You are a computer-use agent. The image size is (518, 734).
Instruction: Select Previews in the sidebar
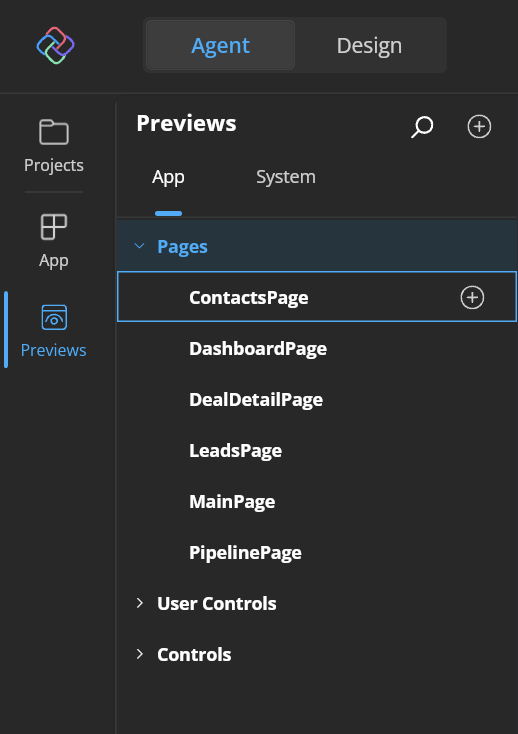coord(54,330)
